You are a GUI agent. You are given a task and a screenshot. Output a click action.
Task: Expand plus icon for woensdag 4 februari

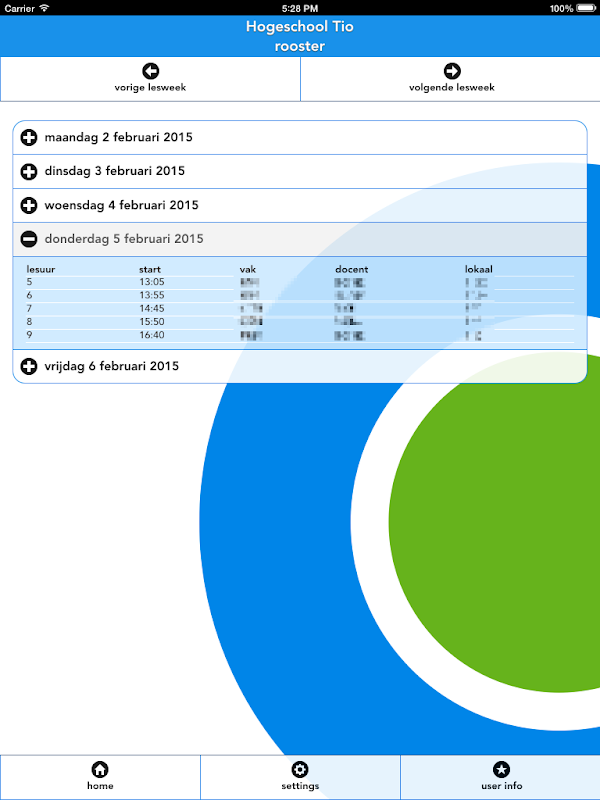[x=29, y=205]
